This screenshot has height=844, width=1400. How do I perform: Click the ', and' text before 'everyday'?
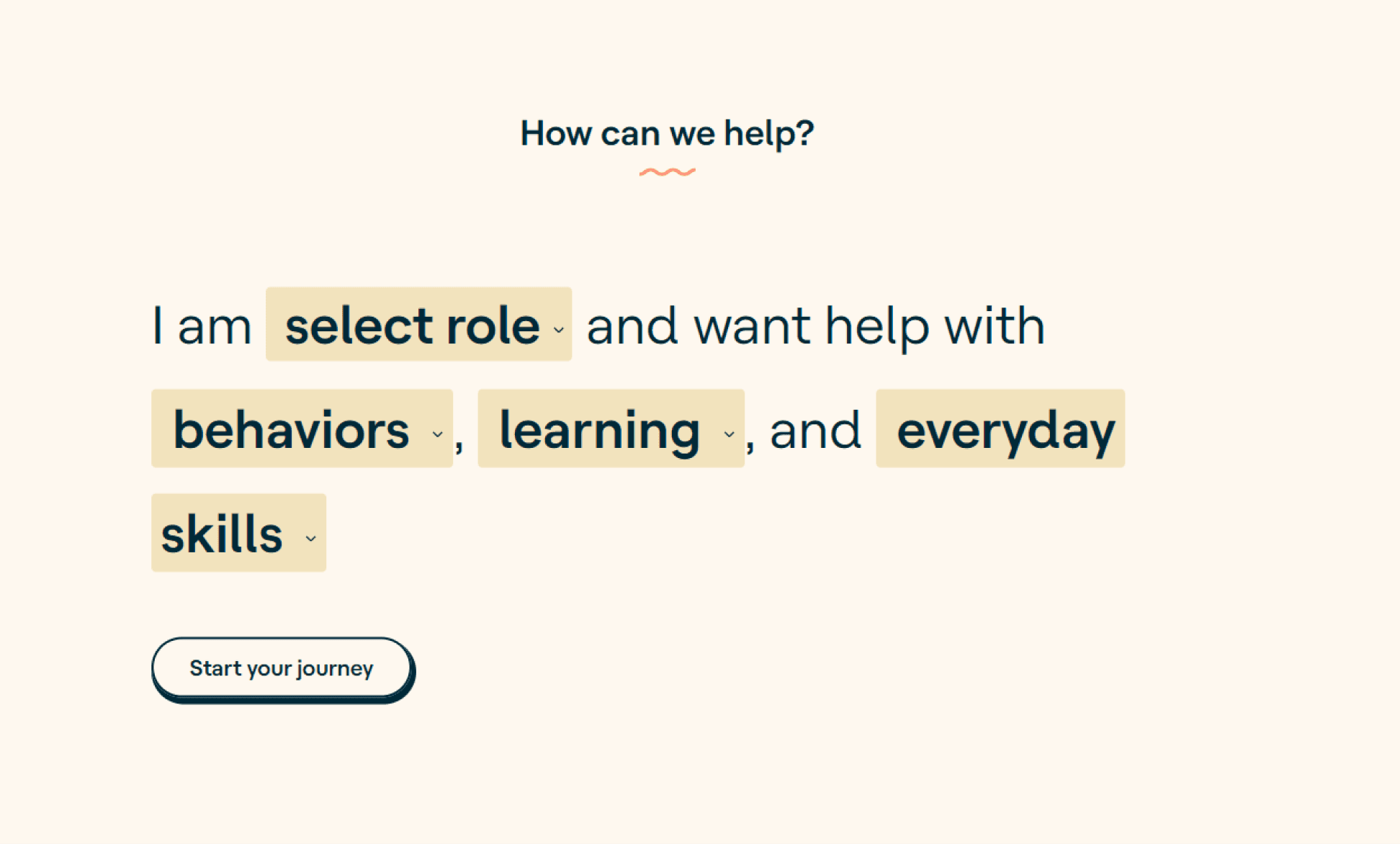(803, 432)
